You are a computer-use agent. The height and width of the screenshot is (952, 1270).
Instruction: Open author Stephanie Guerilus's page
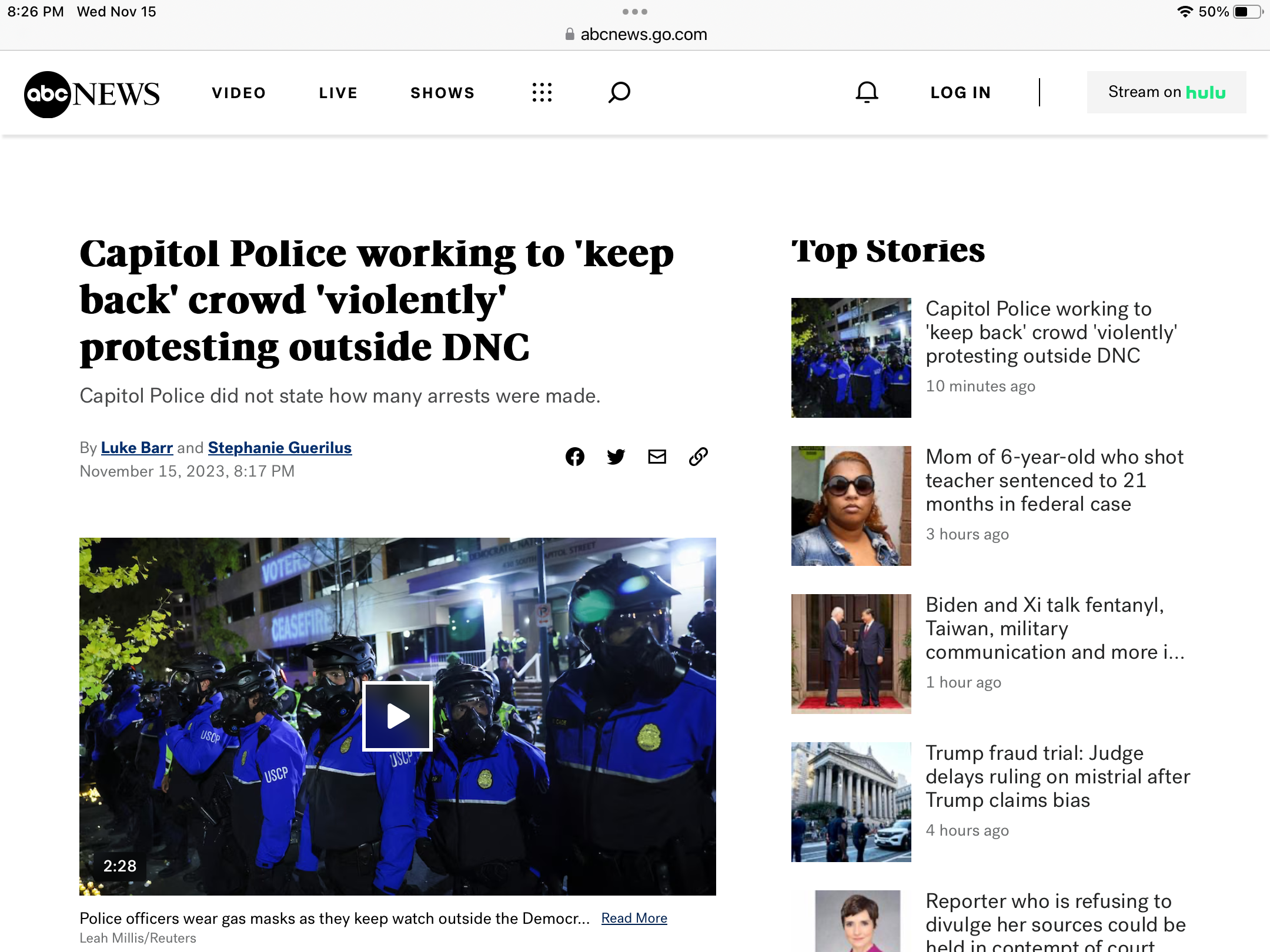(x=280, y=448)
